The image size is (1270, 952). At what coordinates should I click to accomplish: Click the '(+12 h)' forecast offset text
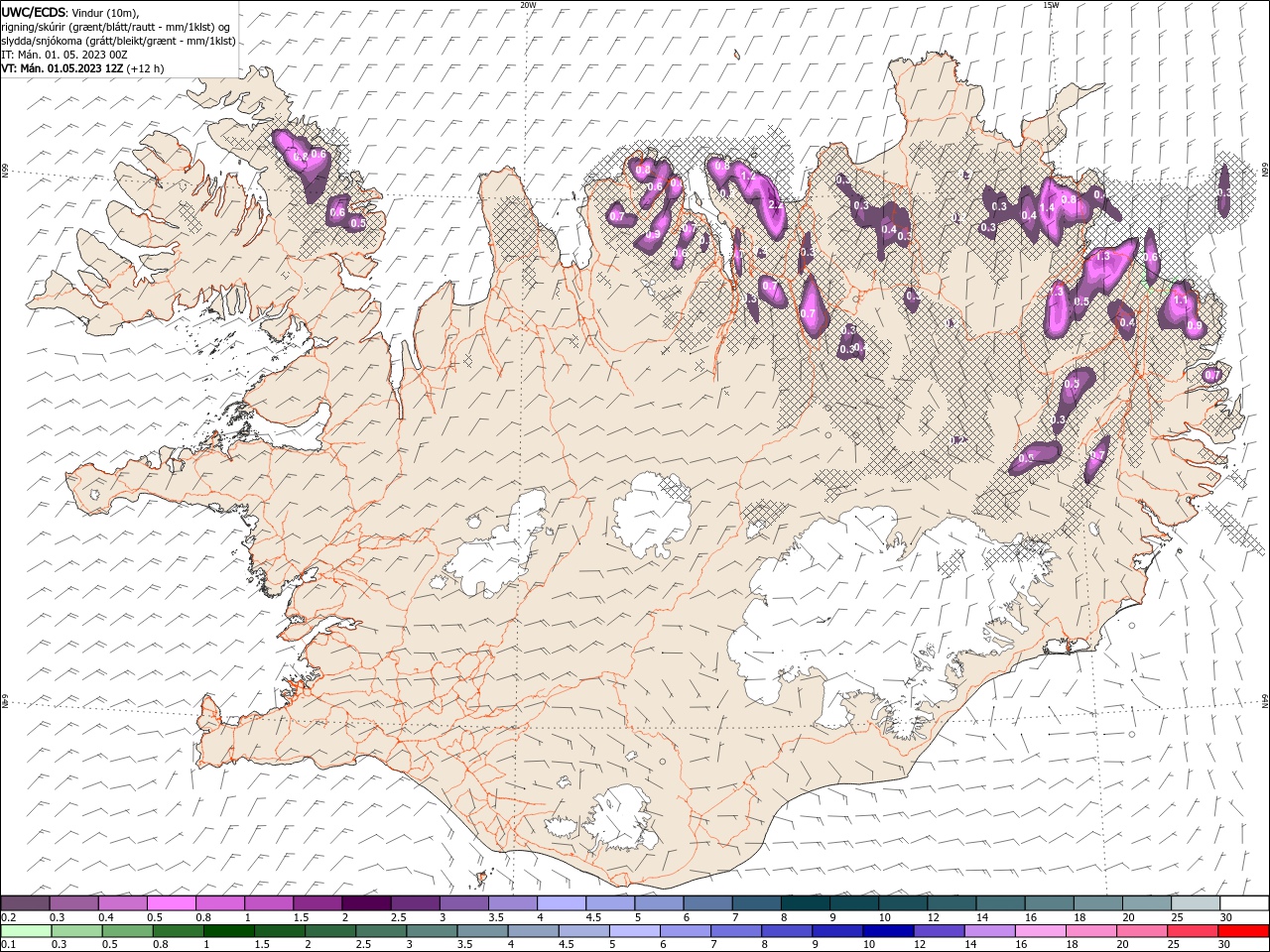click(145, 68)
